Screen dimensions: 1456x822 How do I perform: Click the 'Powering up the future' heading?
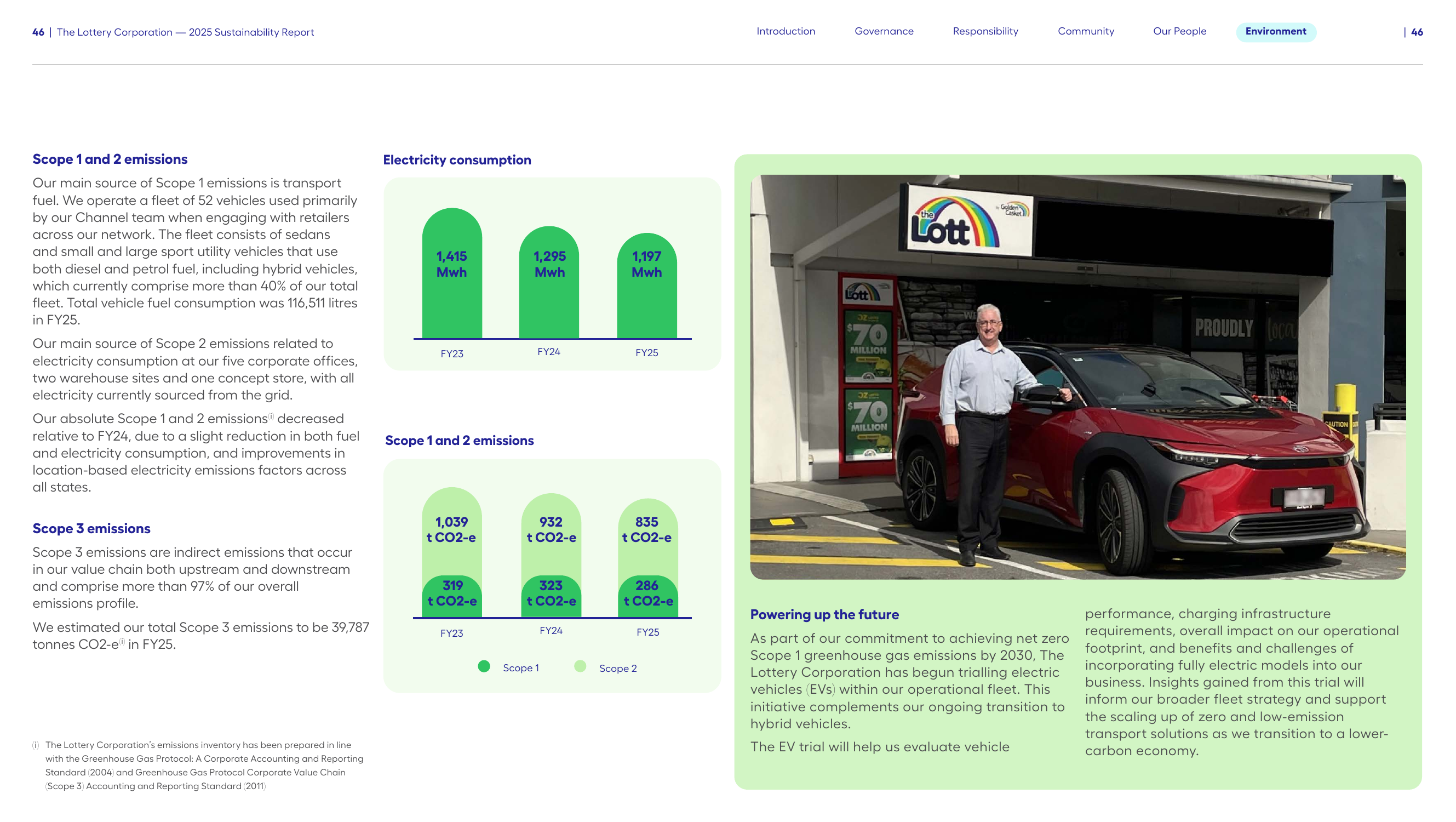coord(824,614)
